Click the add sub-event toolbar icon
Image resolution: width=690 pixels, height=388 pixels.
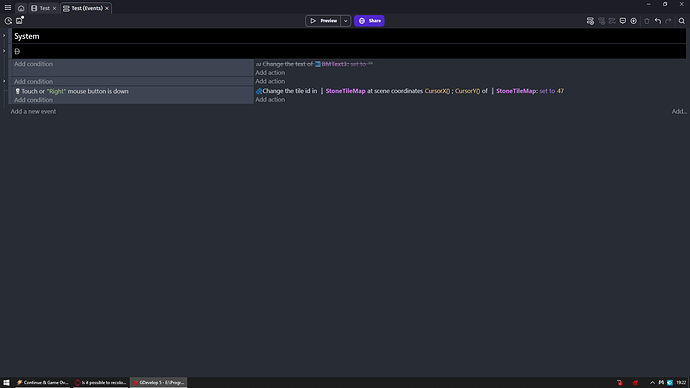pos(601,21)
